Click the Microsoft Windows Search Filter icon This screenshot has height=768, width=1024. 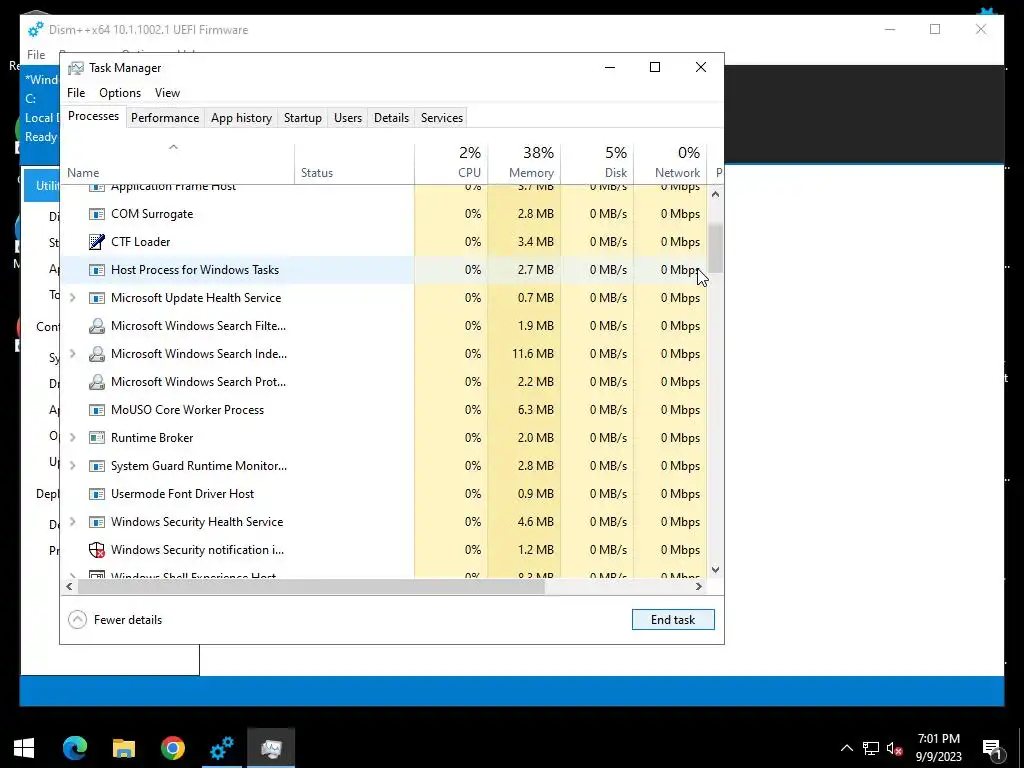pyautogui.click(x=97, y=326)
